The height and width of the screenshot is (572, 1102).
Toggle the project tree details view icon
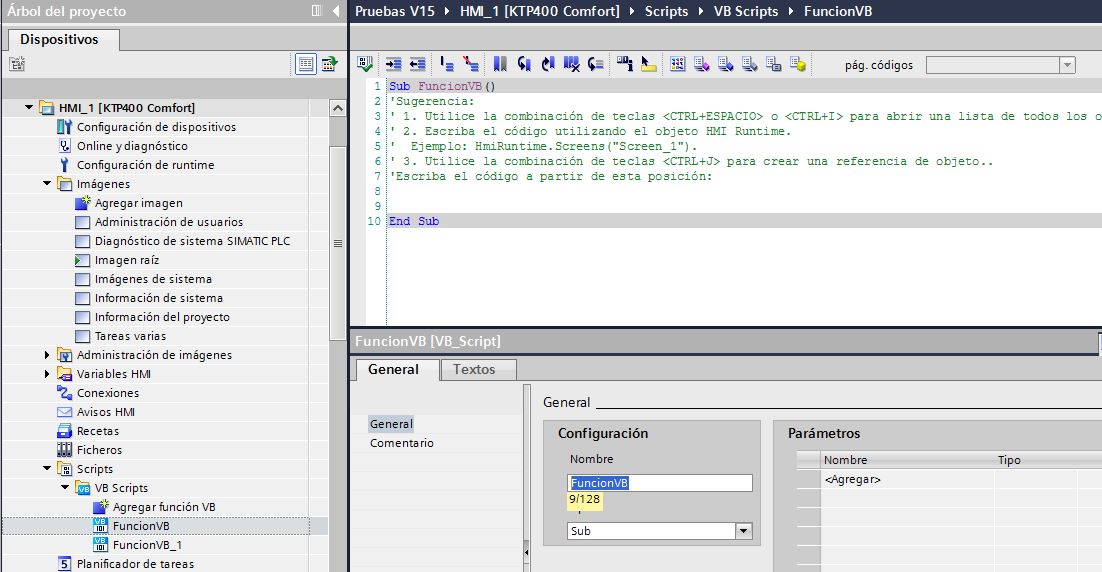(306, 64)
